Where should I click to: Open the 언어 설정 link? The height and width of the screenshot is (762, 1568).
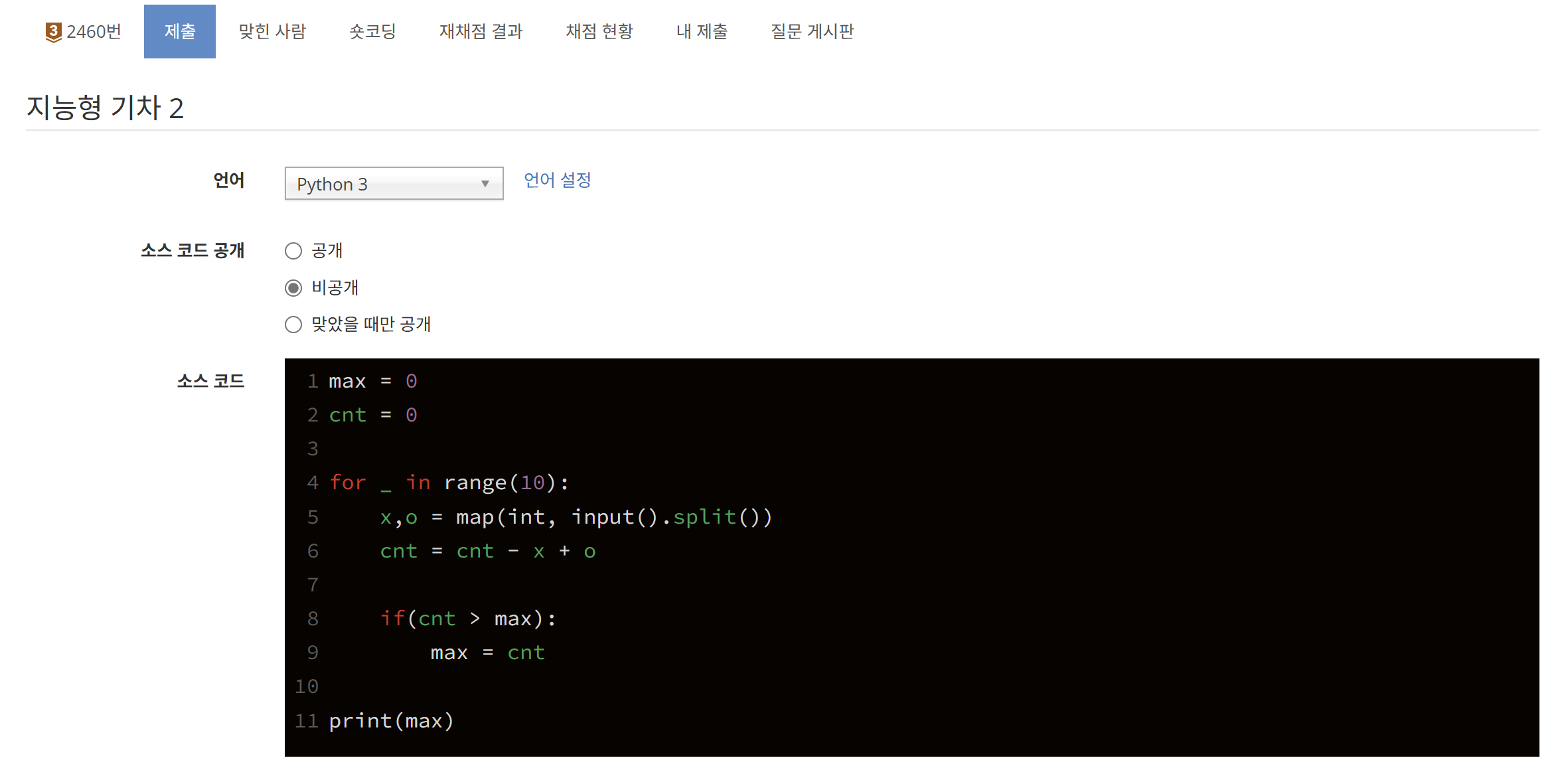tap(557, 180)
